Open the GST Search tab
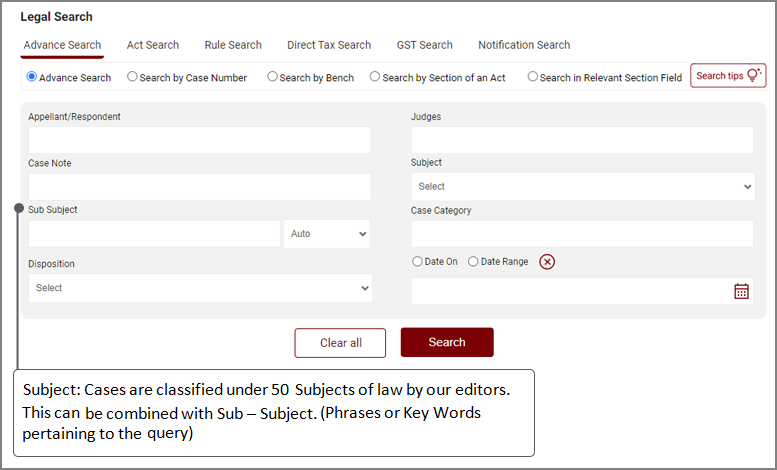 [424, 45]
